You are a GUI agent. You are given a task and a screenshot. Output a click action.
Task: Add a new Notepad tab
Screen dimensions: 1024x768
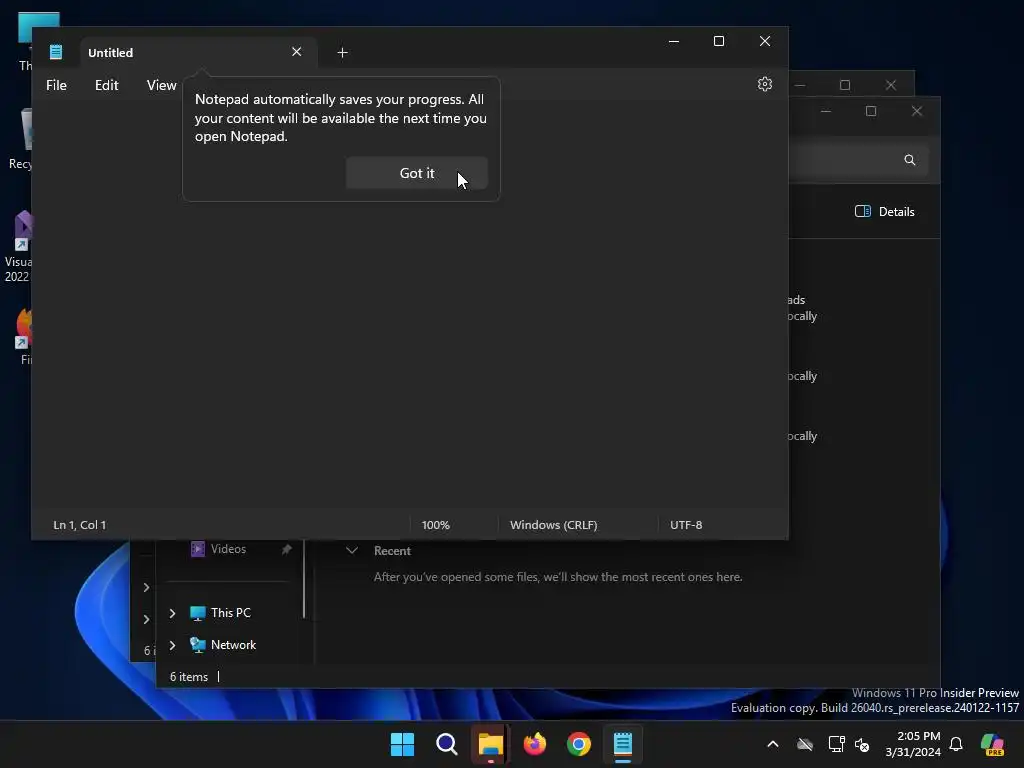tap(342, 52)
